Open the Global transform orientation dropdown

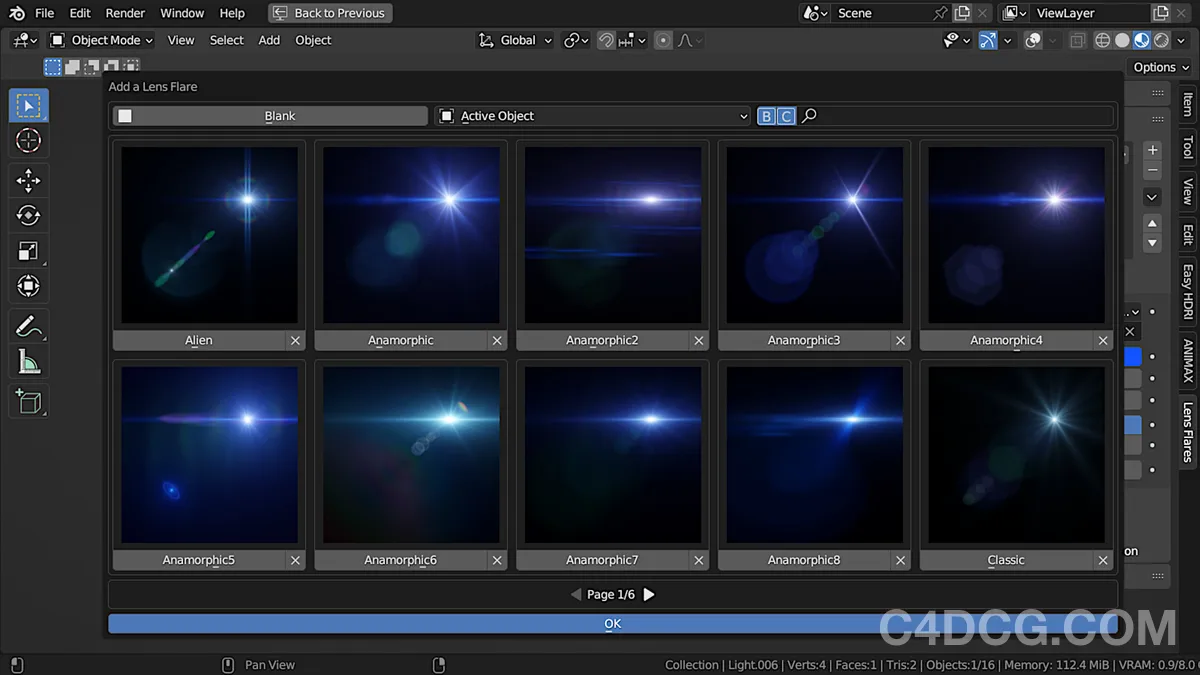coord(515,40)
